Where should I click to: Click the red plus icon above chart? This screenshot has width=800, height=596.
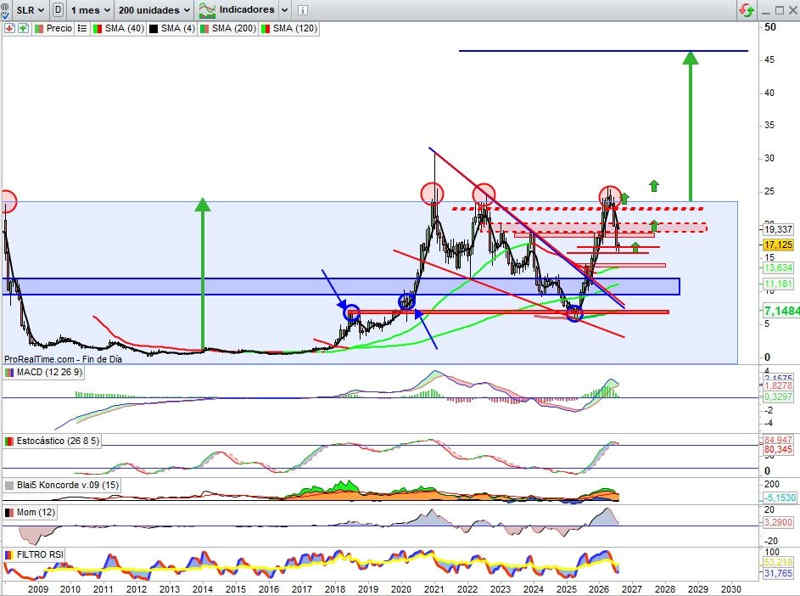click(9, 29)
